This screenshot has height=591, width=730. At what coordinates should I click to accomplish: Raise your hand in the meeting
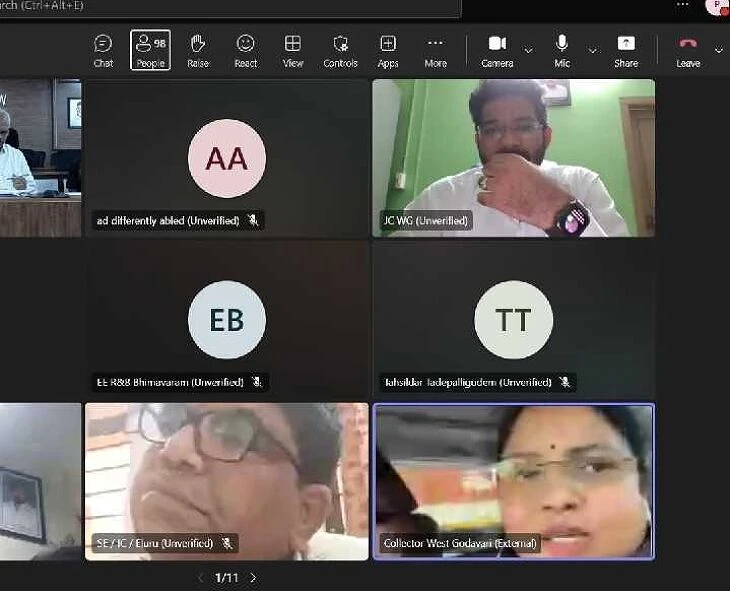(198, 50)
